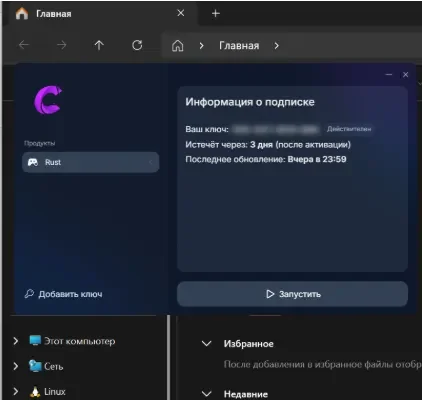Image resolution: width=422 pixels, height=400 pixels.
Task: Click the Последнее обновление: Вчера в 23:59 line
Action: coord(266,159)
